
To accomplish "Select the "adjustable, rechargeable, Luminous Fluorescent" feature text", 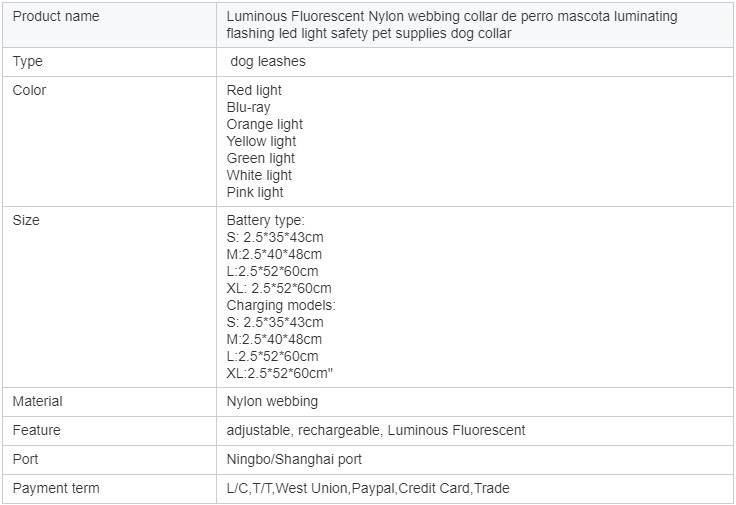I will click(x=376, y=430).
